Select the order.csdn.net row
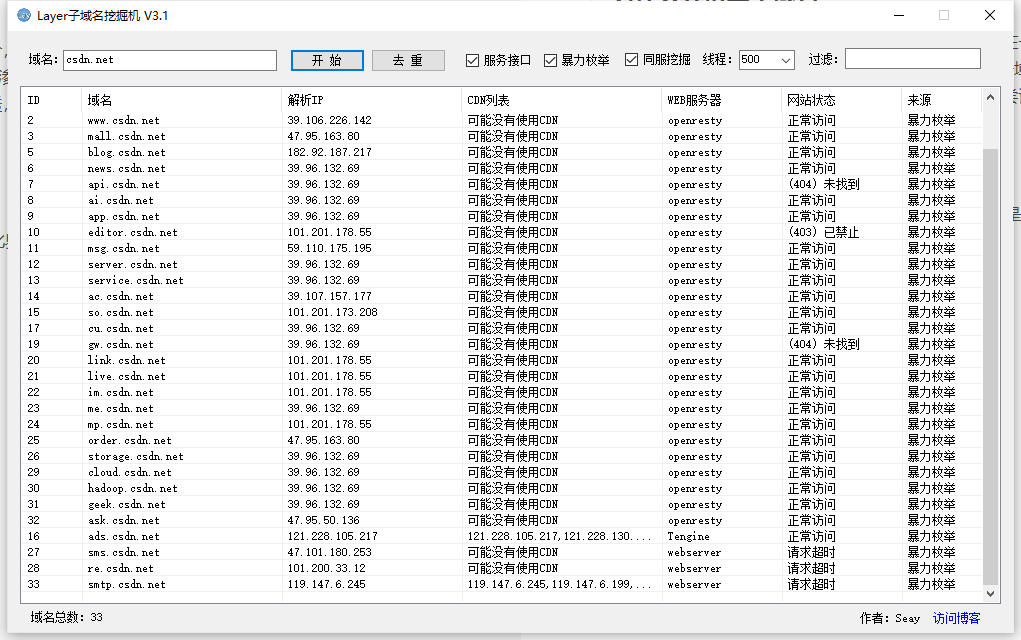 click(501, 441)
